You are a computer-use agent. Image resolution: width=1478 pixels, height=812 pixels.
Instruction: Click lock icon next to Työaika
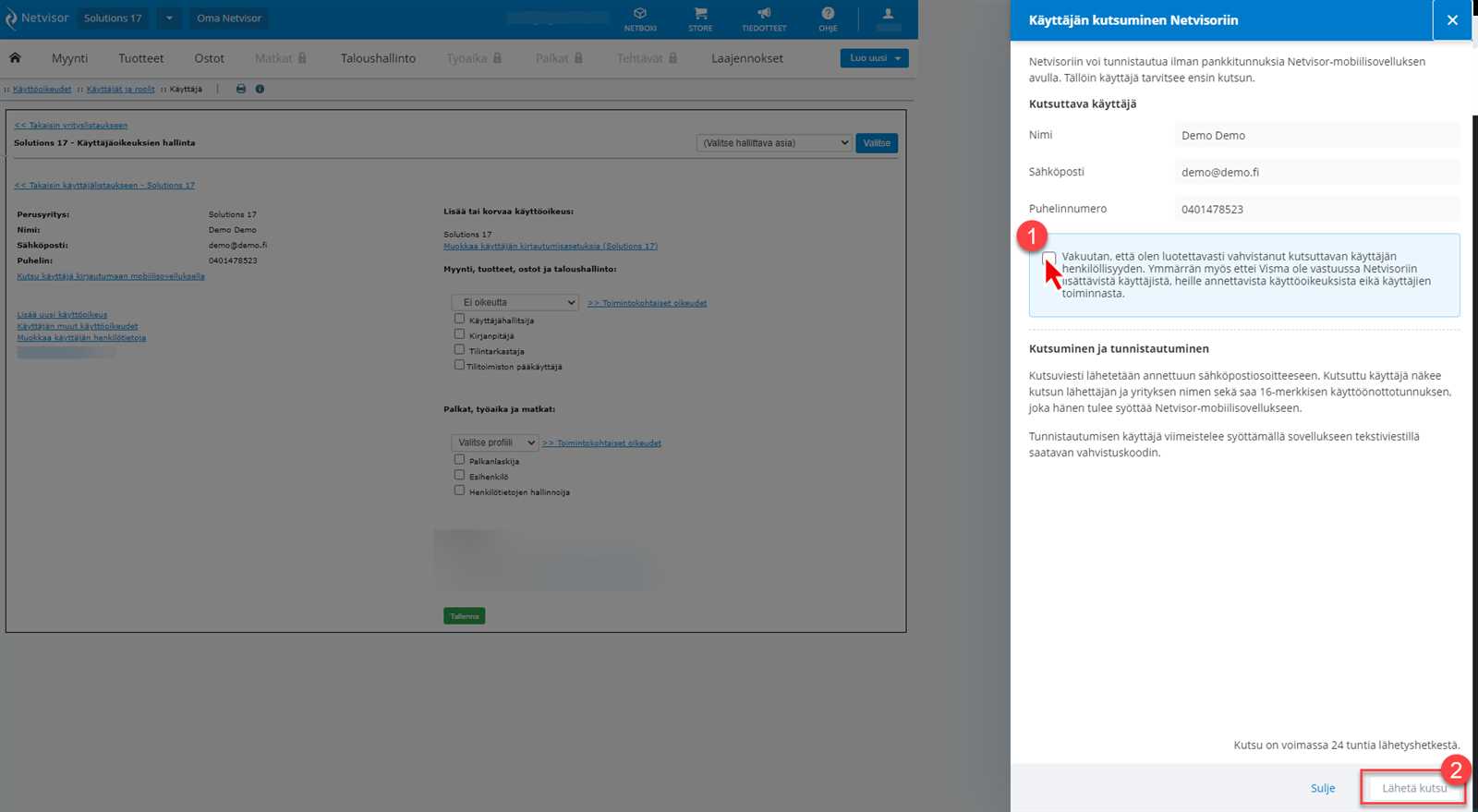(x=497, y=58)
